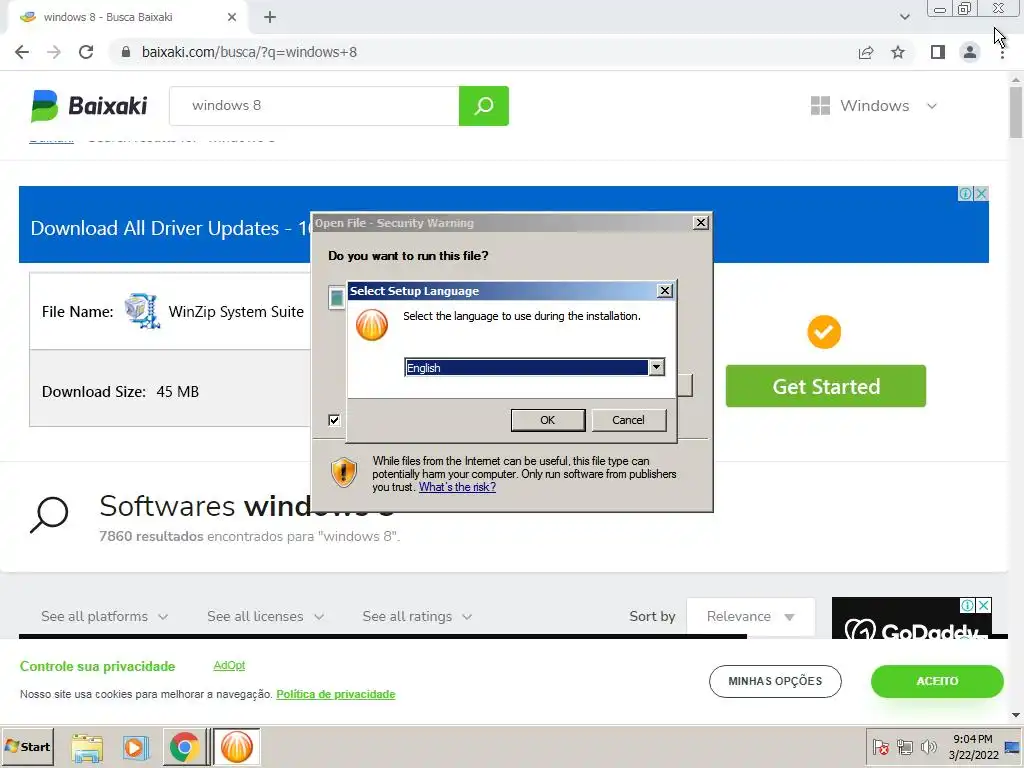Bookmark this page with star icon
The height and width of the screenshot is (768, 1024).
tap(898, 52)
